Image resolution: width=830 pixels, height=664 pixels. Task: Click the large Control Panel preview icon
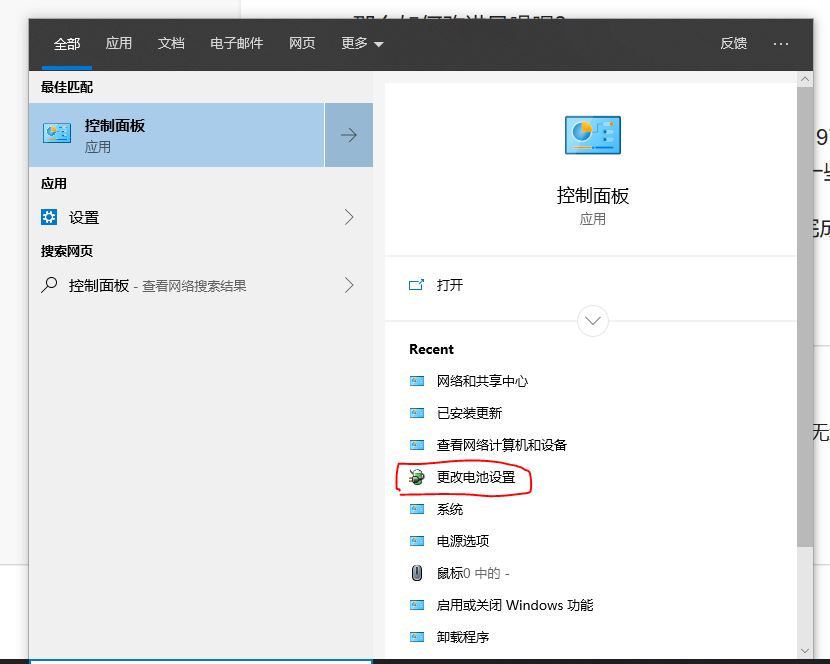(593, 134)
